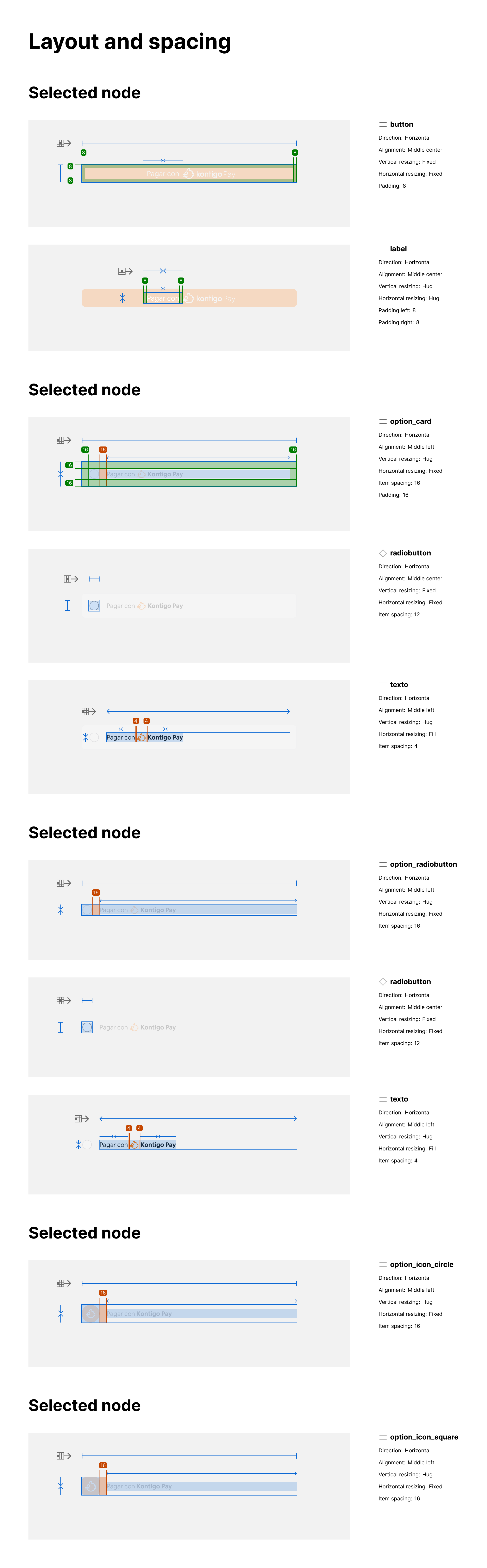
Task: Click the highlighted 'Pagar con' label in the label diagram
Action: coord(163,298)
